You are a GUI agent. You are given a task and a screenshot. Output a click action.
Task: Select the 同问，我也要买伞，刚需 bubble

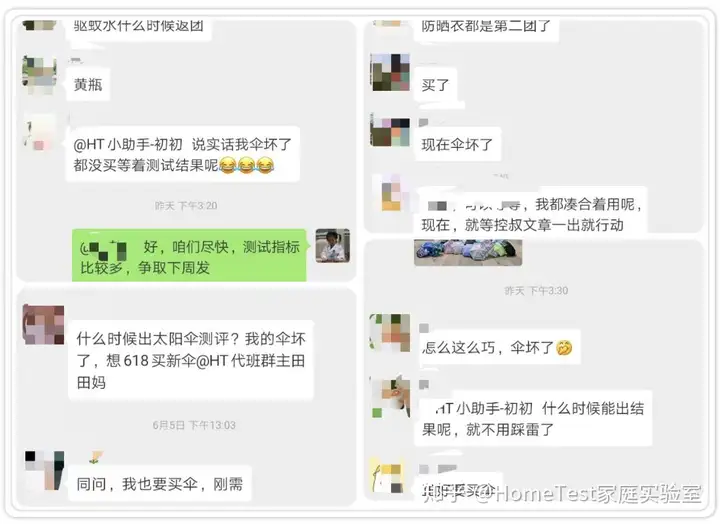click(159, 484)
